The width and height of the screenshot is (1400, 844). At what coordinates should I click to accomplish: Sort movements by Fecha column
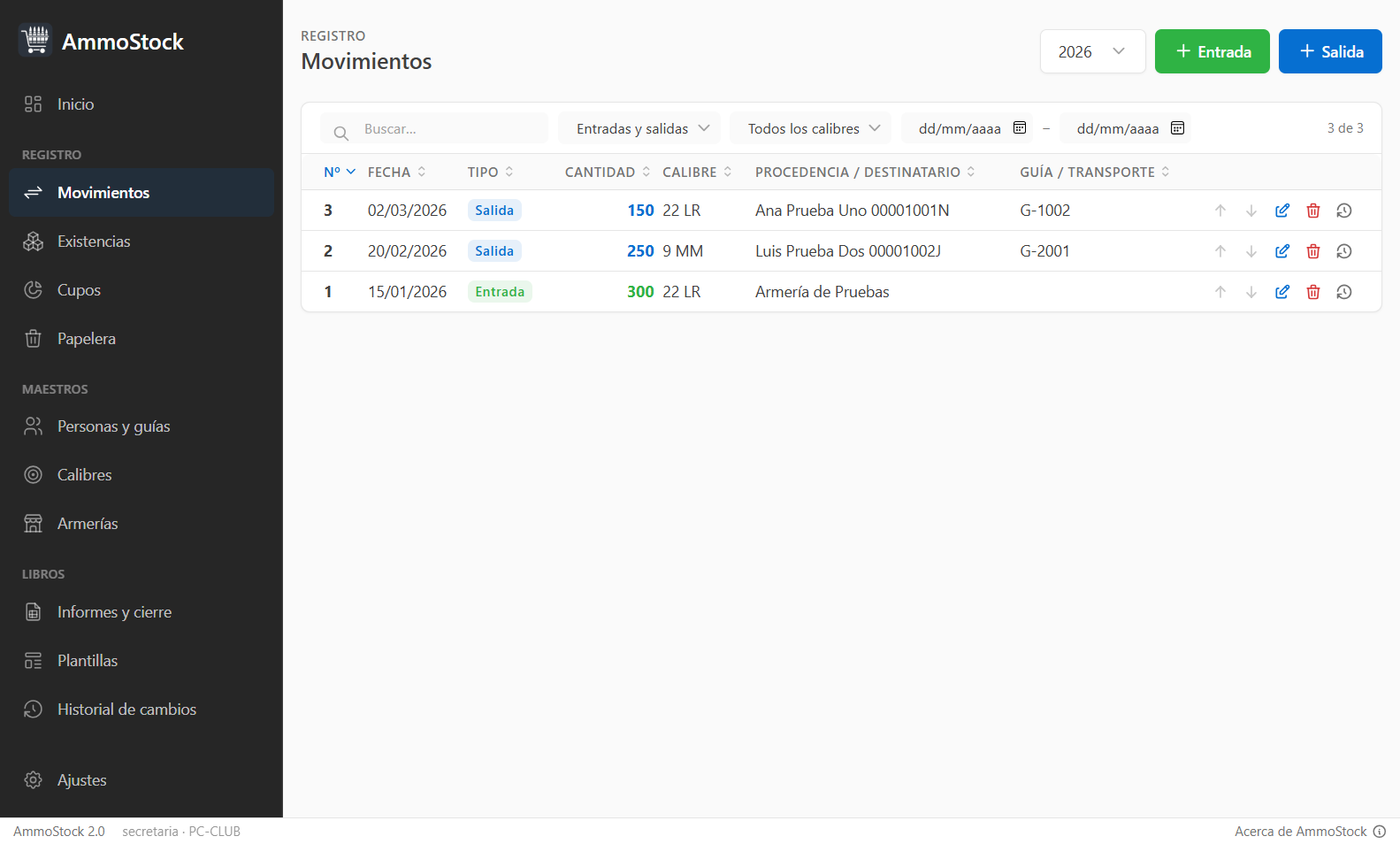tap(397, 172)
